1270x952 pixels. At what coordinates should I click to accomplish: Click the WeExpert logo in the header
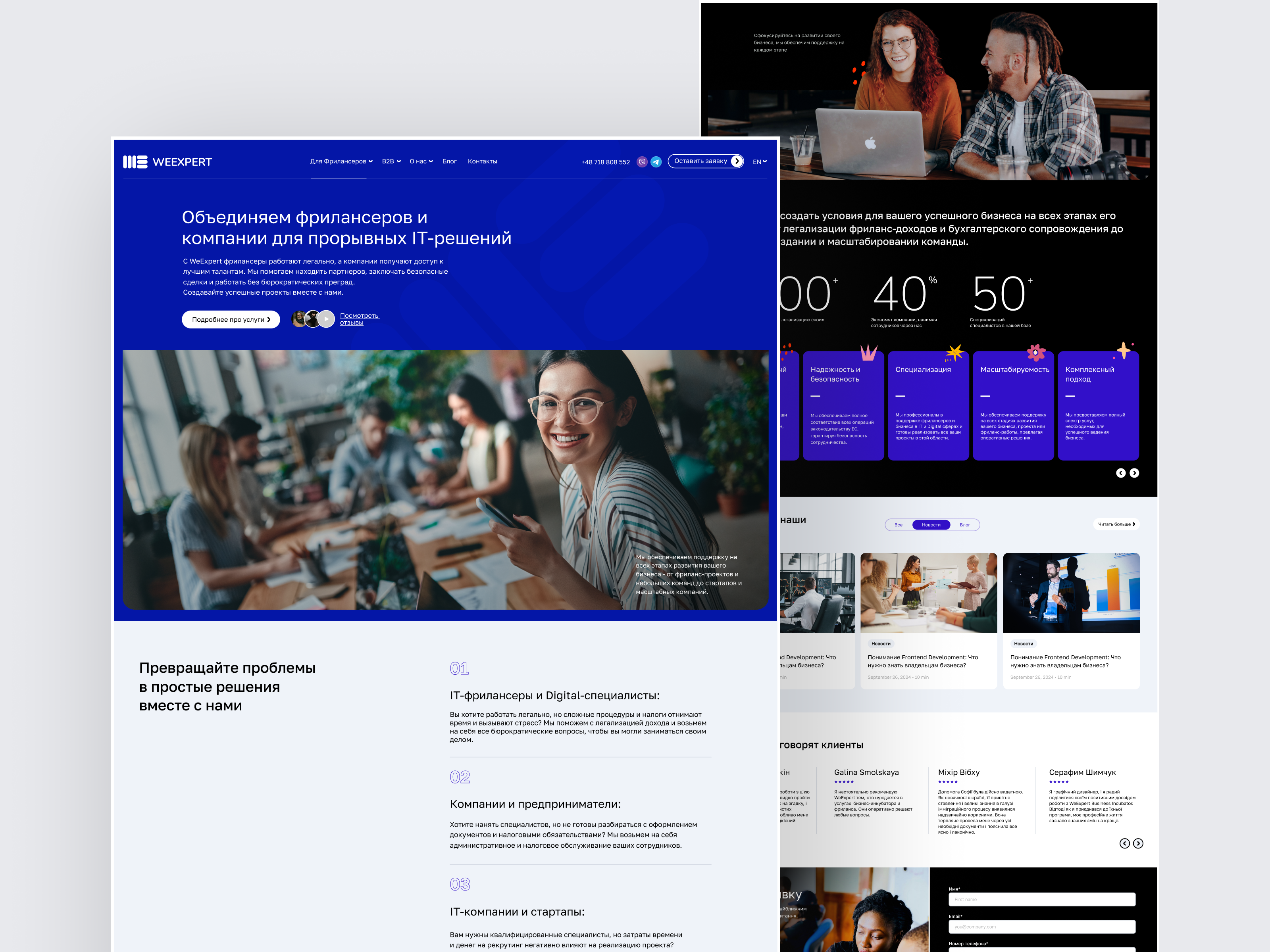167,162
